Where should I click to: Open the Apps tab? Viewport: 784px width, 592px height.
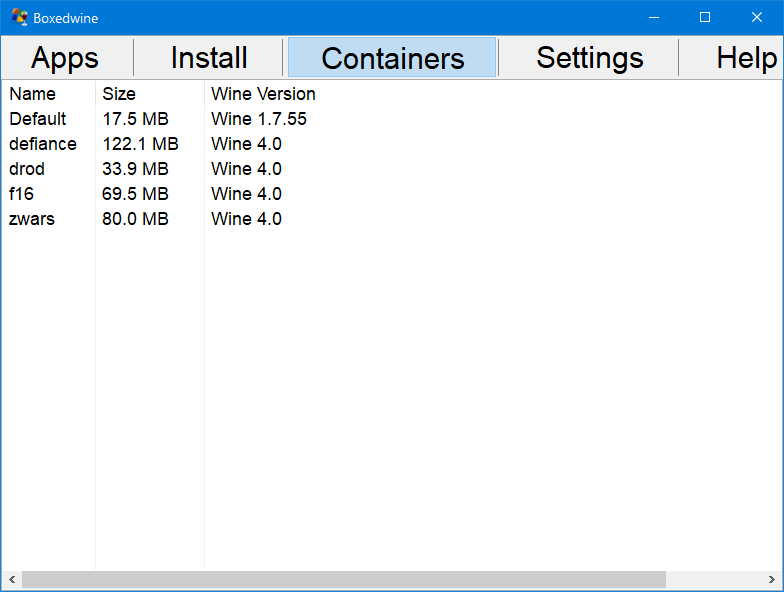[x=65, y=58]
